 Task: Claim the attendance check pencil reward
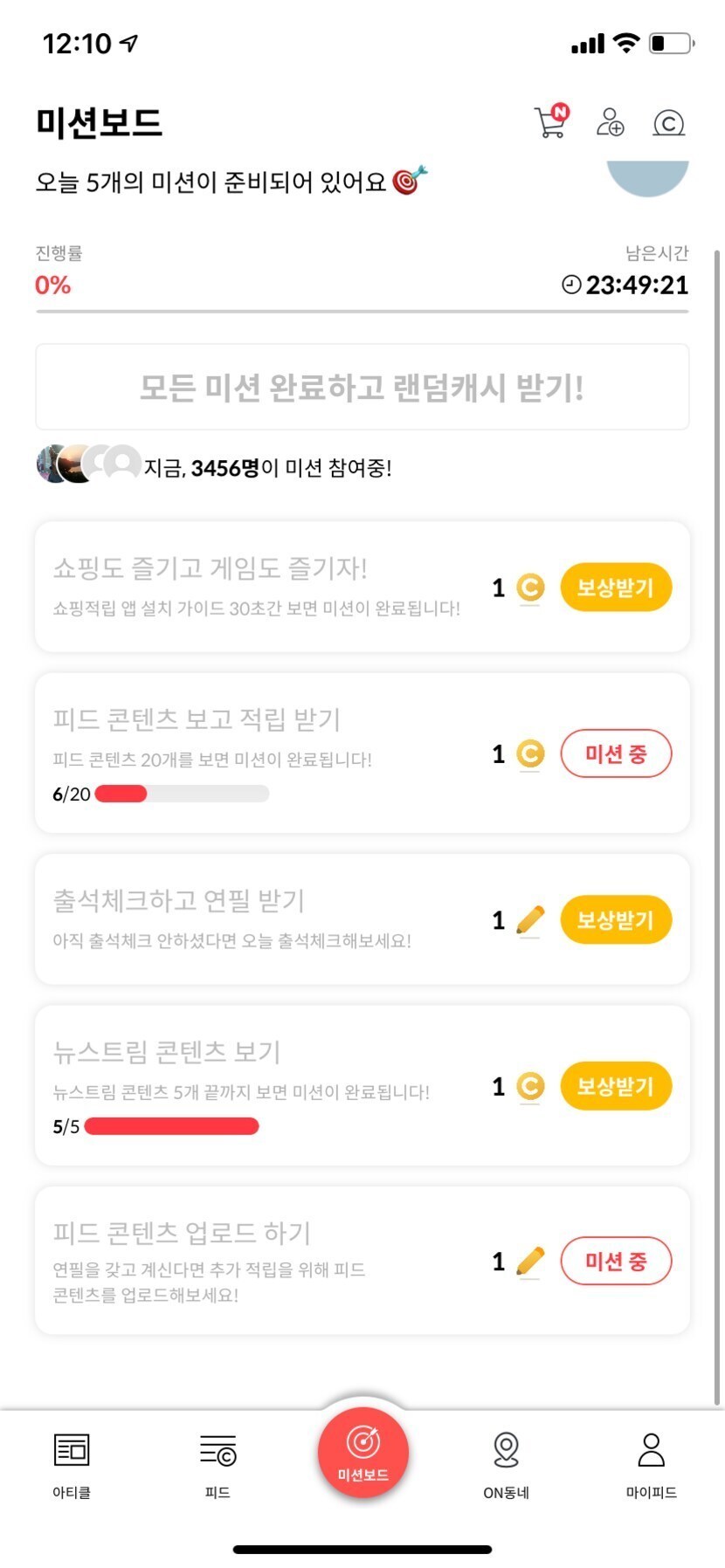tap(616, 920)
